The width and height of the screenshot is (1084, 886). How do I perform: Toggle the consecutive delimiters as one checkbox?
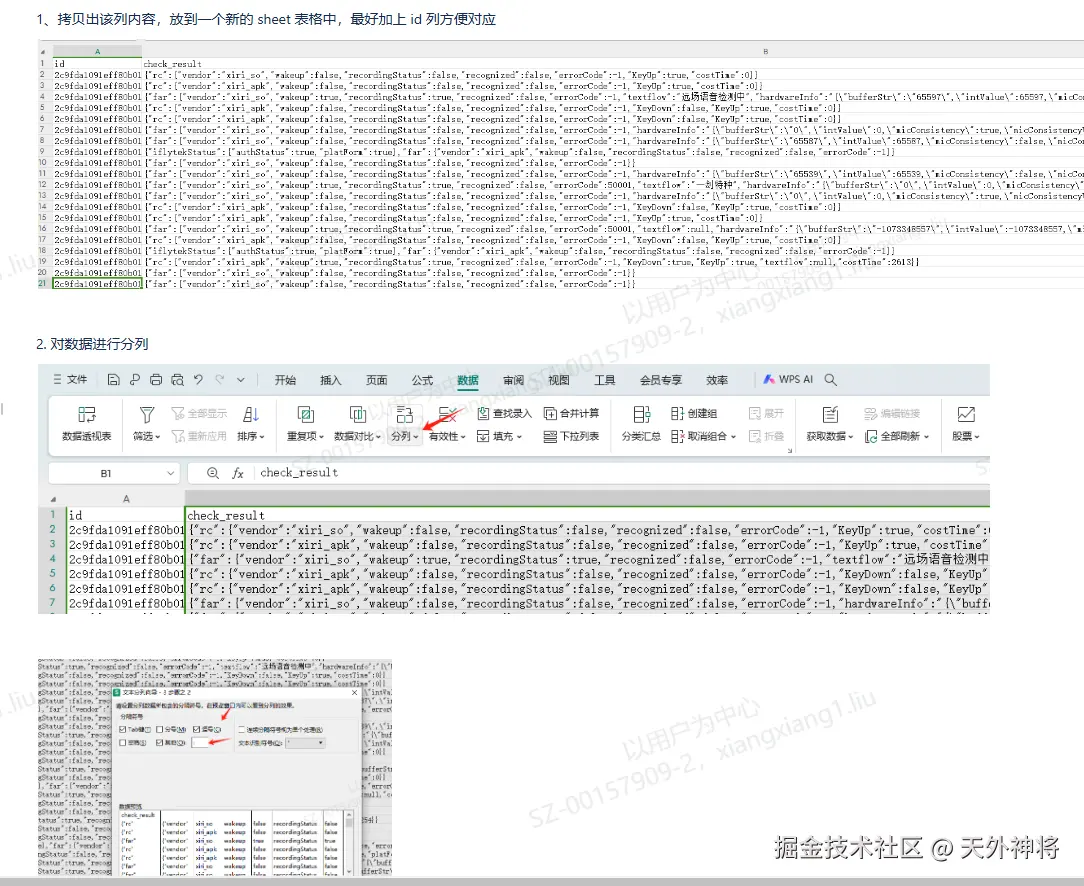click(241, 729)
